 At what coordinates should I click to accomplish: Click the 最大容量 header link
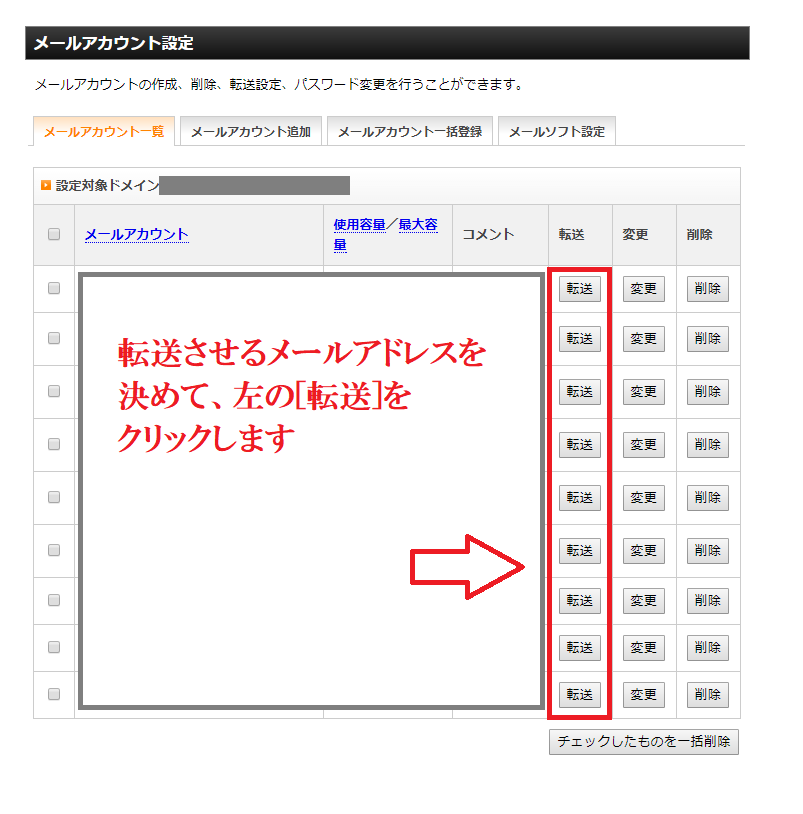[x=418, y=225]
